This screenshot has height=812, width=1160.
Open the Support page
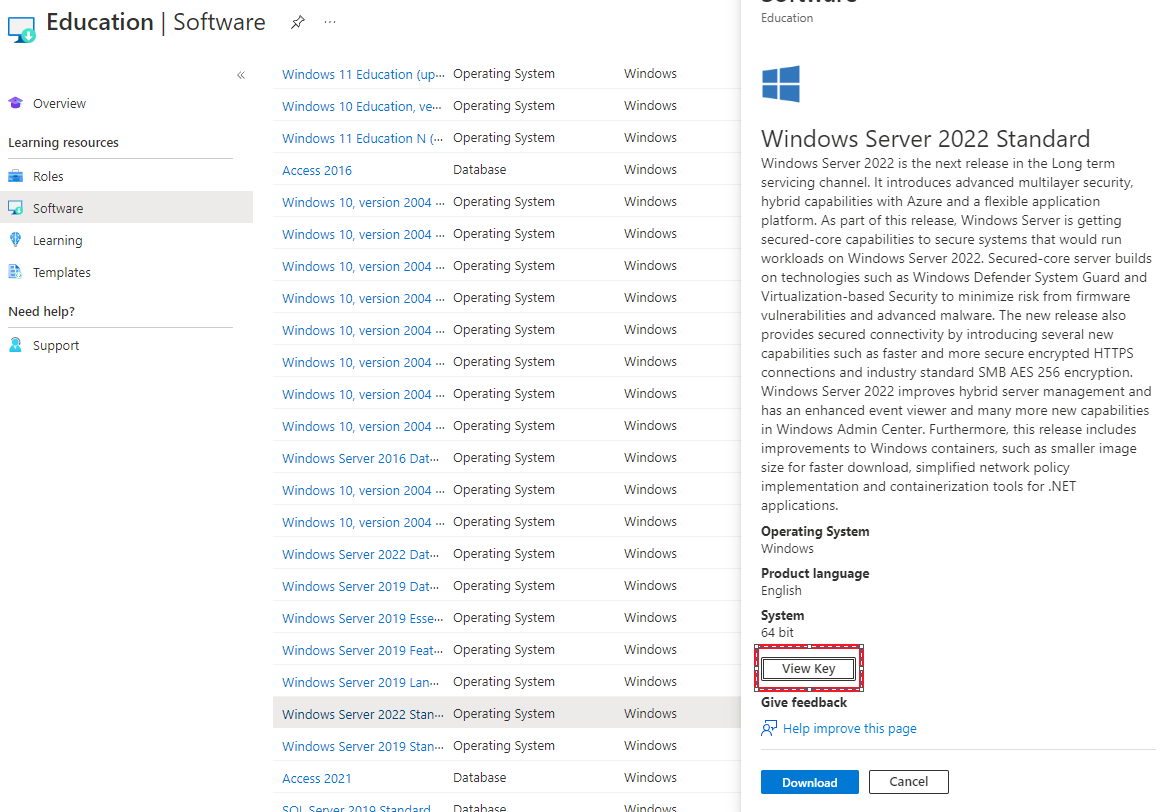pyautogui.click(x=56, y=345)
